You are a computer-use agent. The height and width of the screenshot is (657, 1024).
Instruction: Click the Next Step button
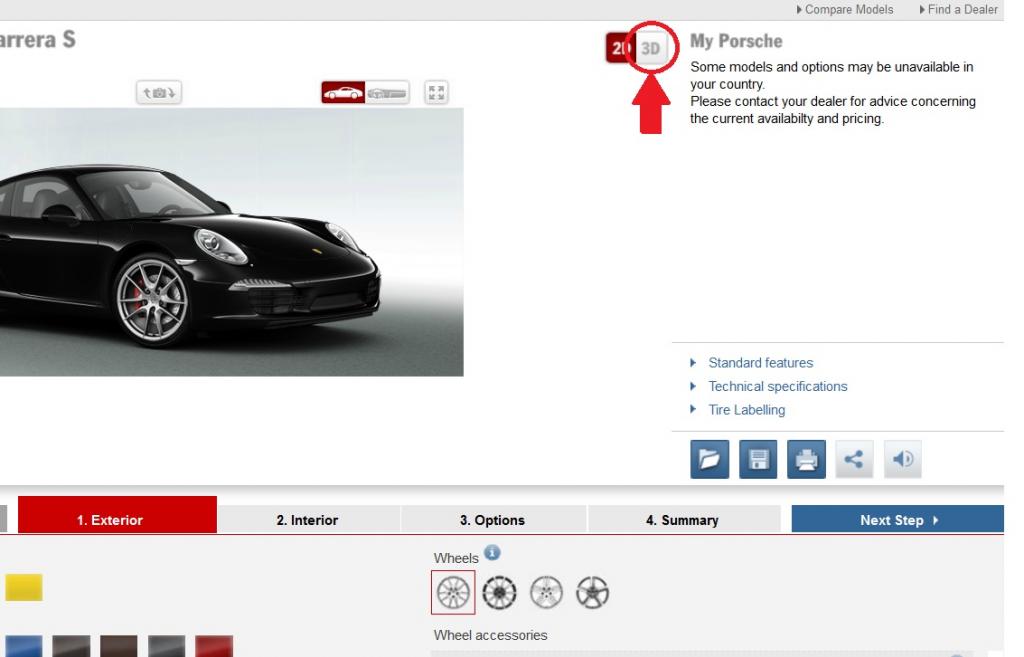[896, 519]
